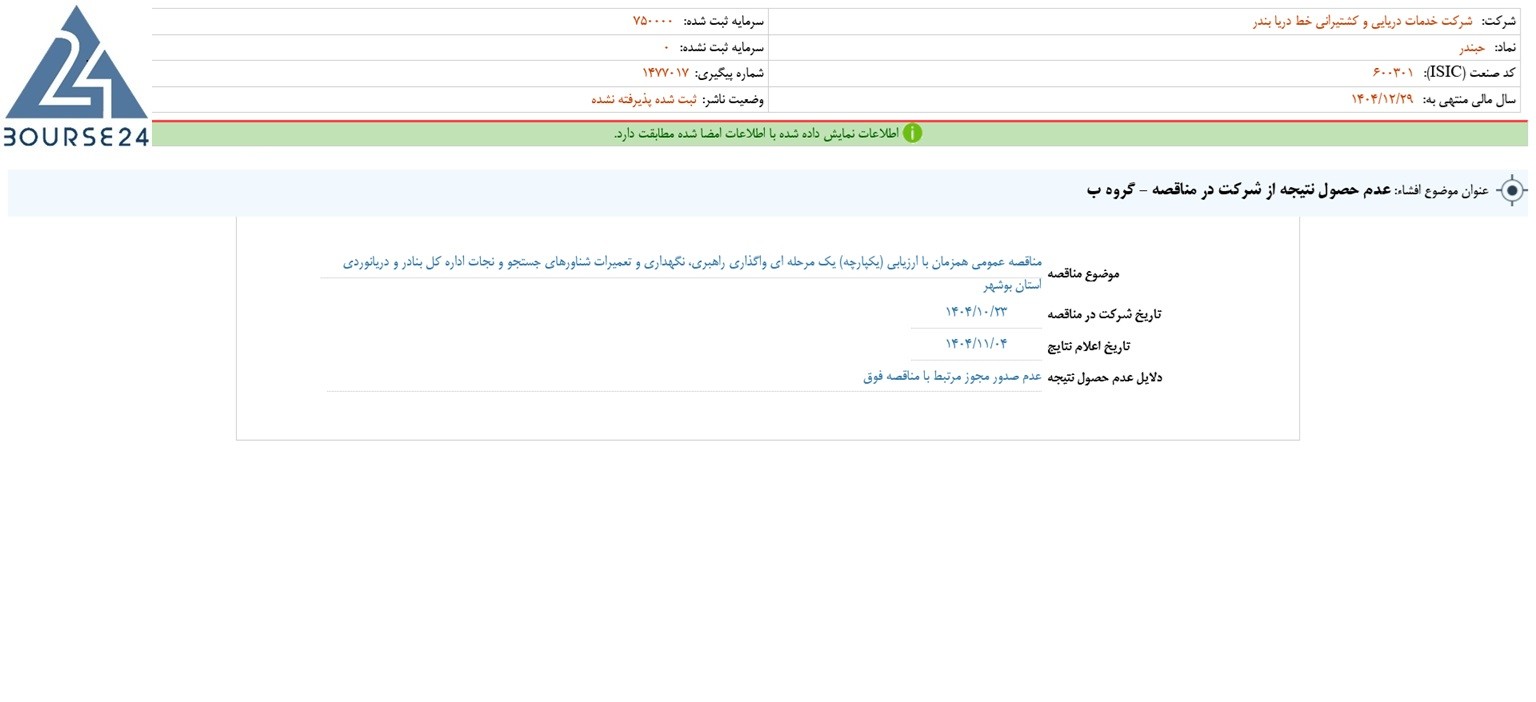Click publisher status ثبت شده پذیرفته نشده
This screenshot has width=1536, height=702.
pos(644,99)
